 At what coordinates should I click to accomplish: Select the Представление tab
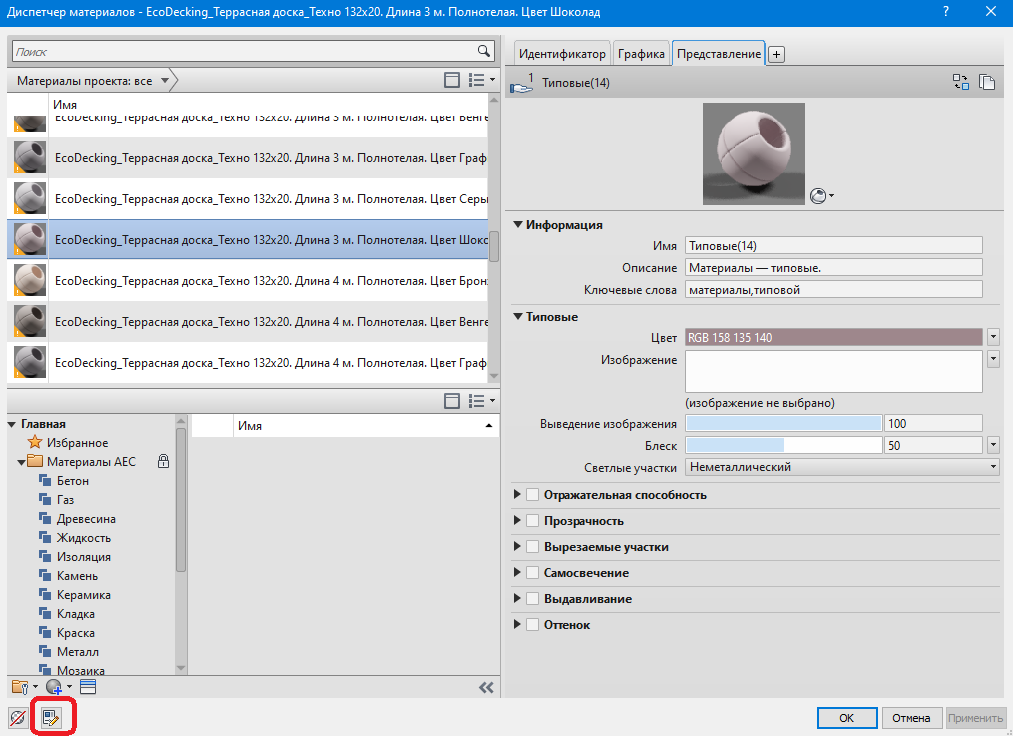pyautogui.click(x=719, y=54)
